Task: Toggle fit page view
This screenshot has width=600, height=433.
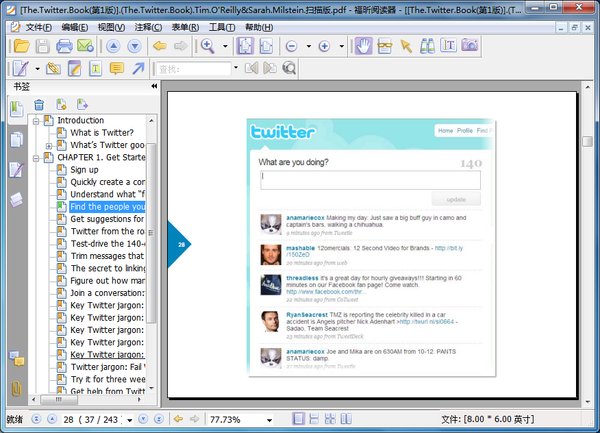Action: pos(245,46)
